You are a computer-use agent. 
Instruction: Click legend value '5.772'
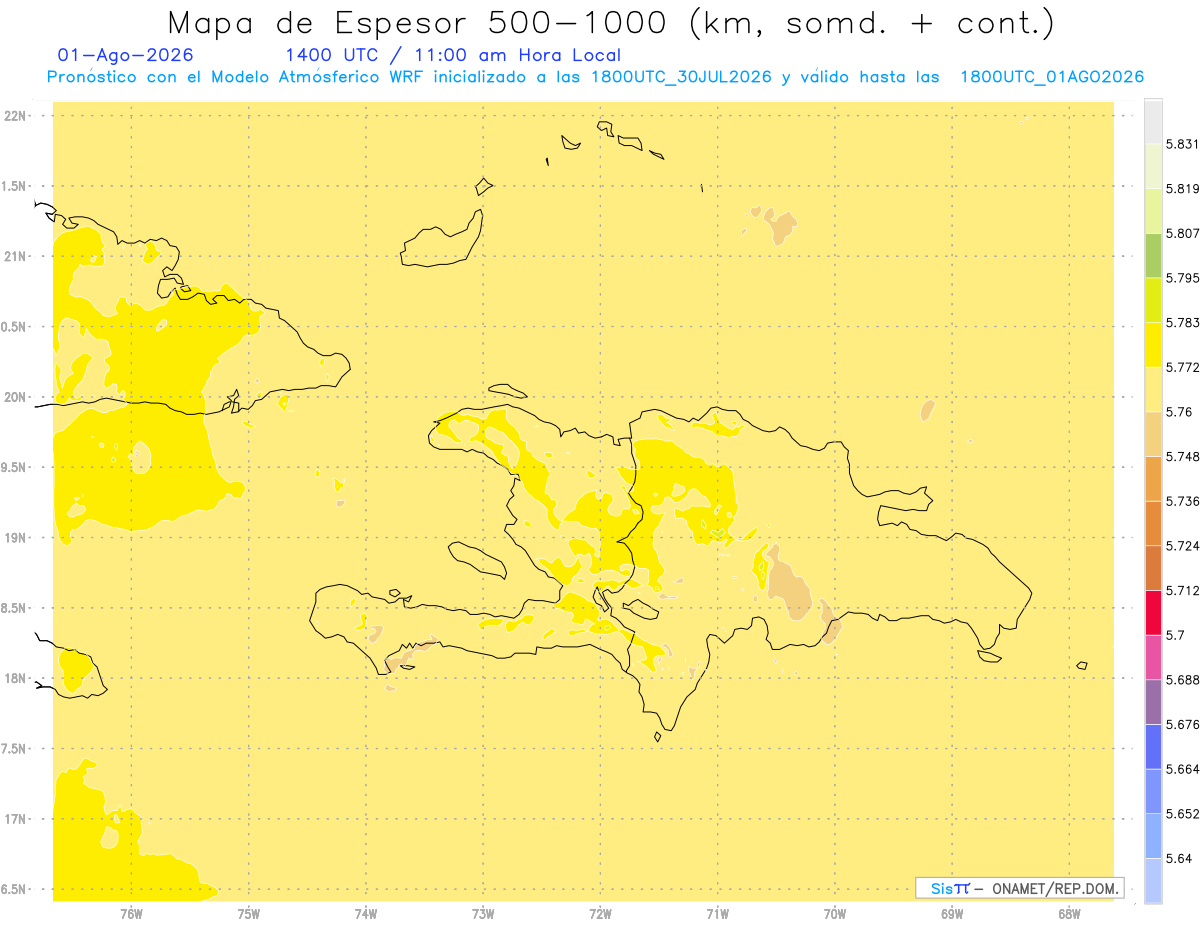click(x=1182, y=367)
